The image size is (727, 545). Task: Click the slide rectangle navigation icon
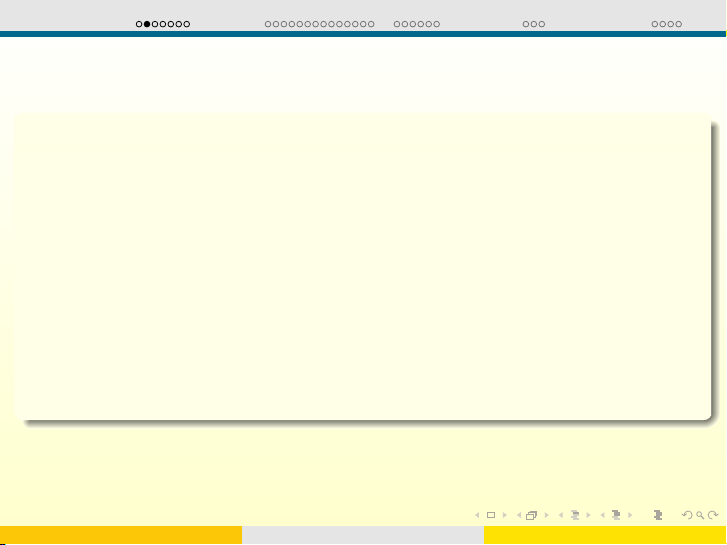[490, 515]
